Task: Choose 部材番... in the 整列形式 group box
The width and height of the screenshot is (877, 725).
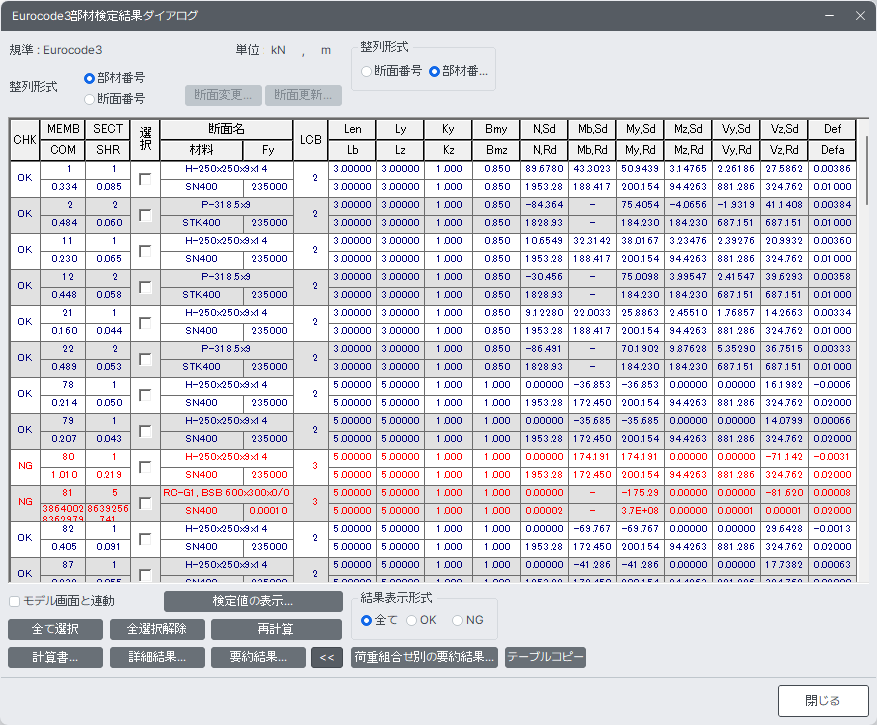Action: pos(435,71)
